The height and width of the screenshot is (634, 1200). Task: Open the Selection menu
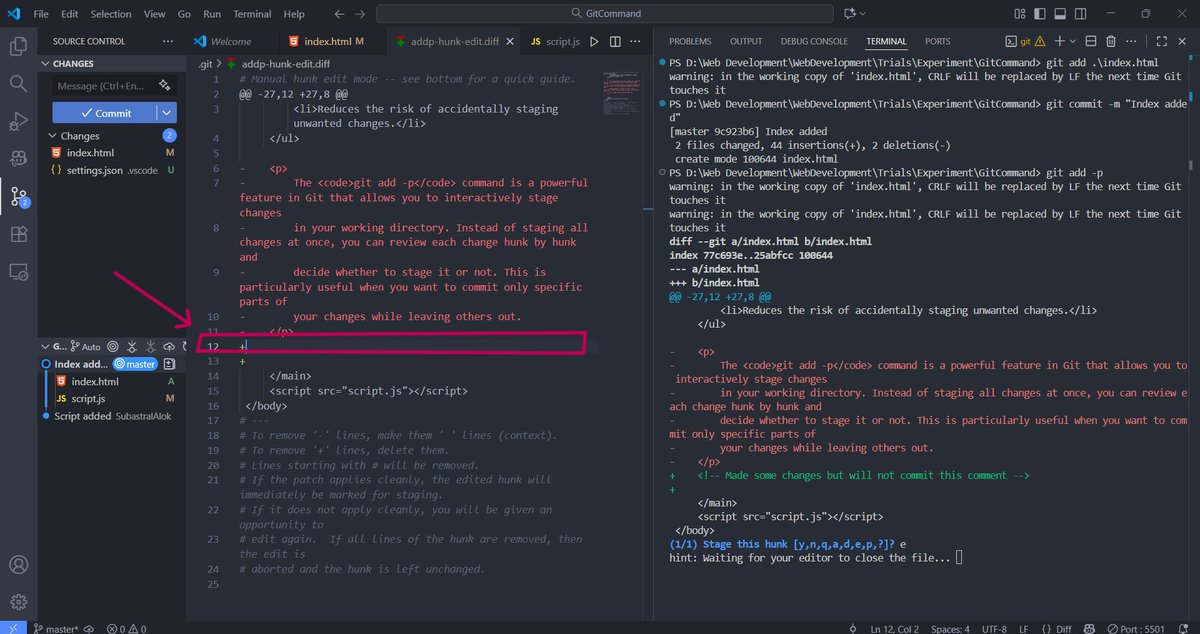click(x=110, y=14)
